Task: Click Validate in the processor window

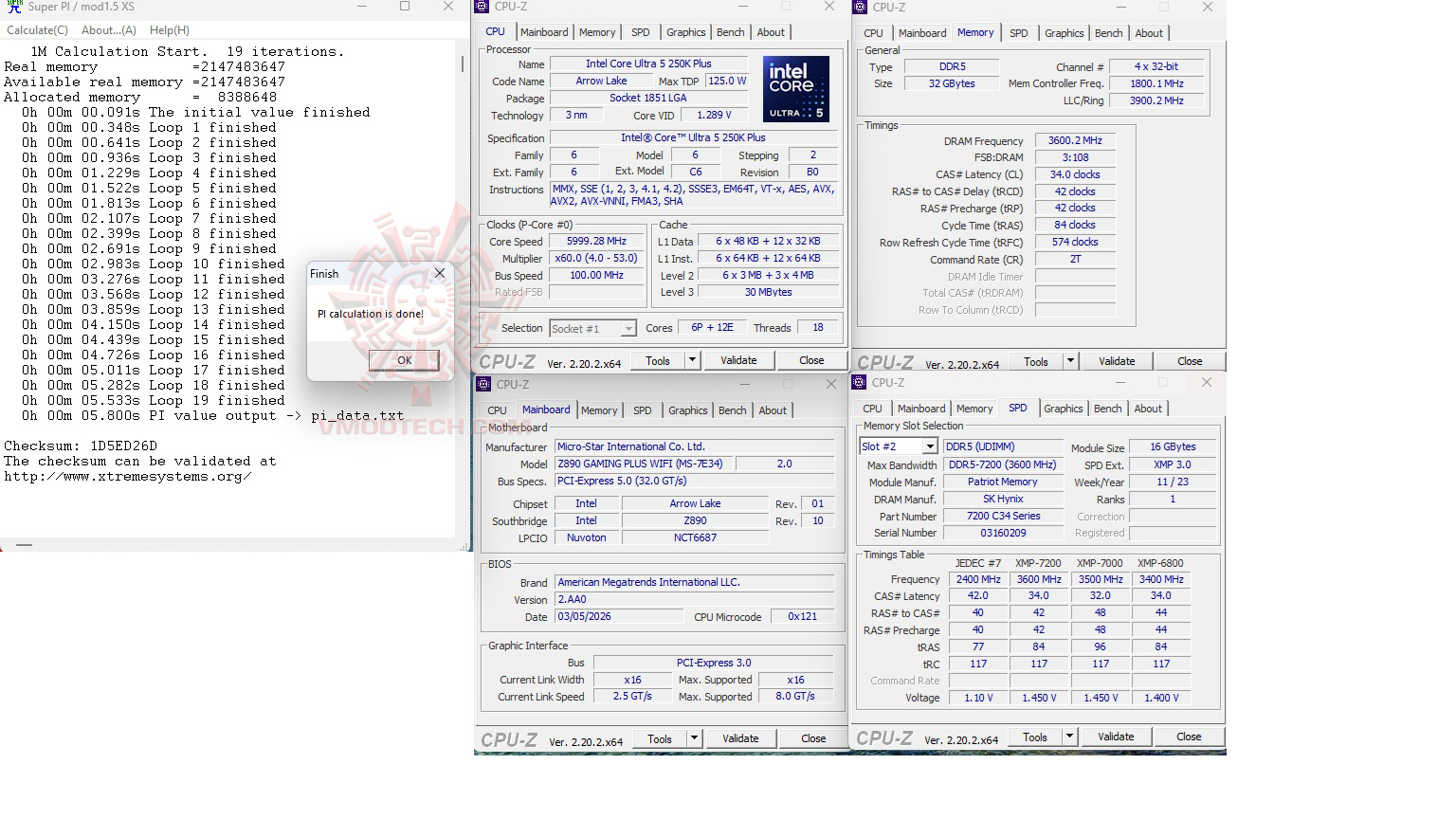Action: (x=738, y=360)
